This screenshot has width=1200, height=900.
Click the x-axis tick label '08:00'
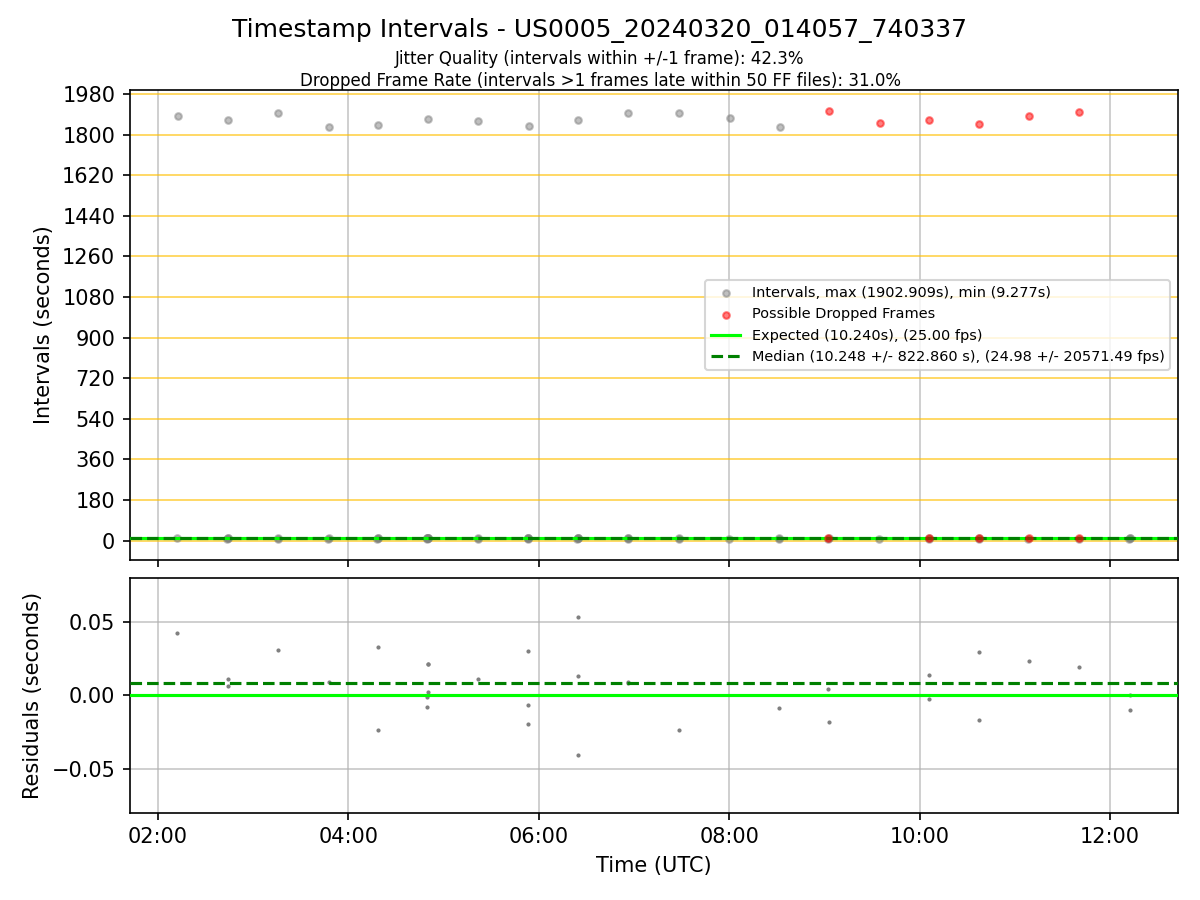click(729, 835)
